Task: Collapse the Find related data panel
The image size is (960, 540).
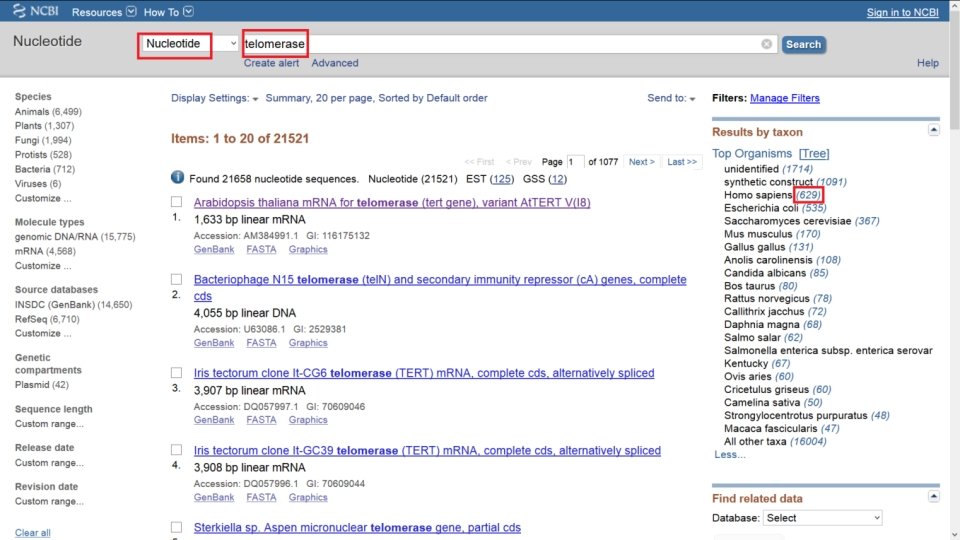Action: point(933,497)
